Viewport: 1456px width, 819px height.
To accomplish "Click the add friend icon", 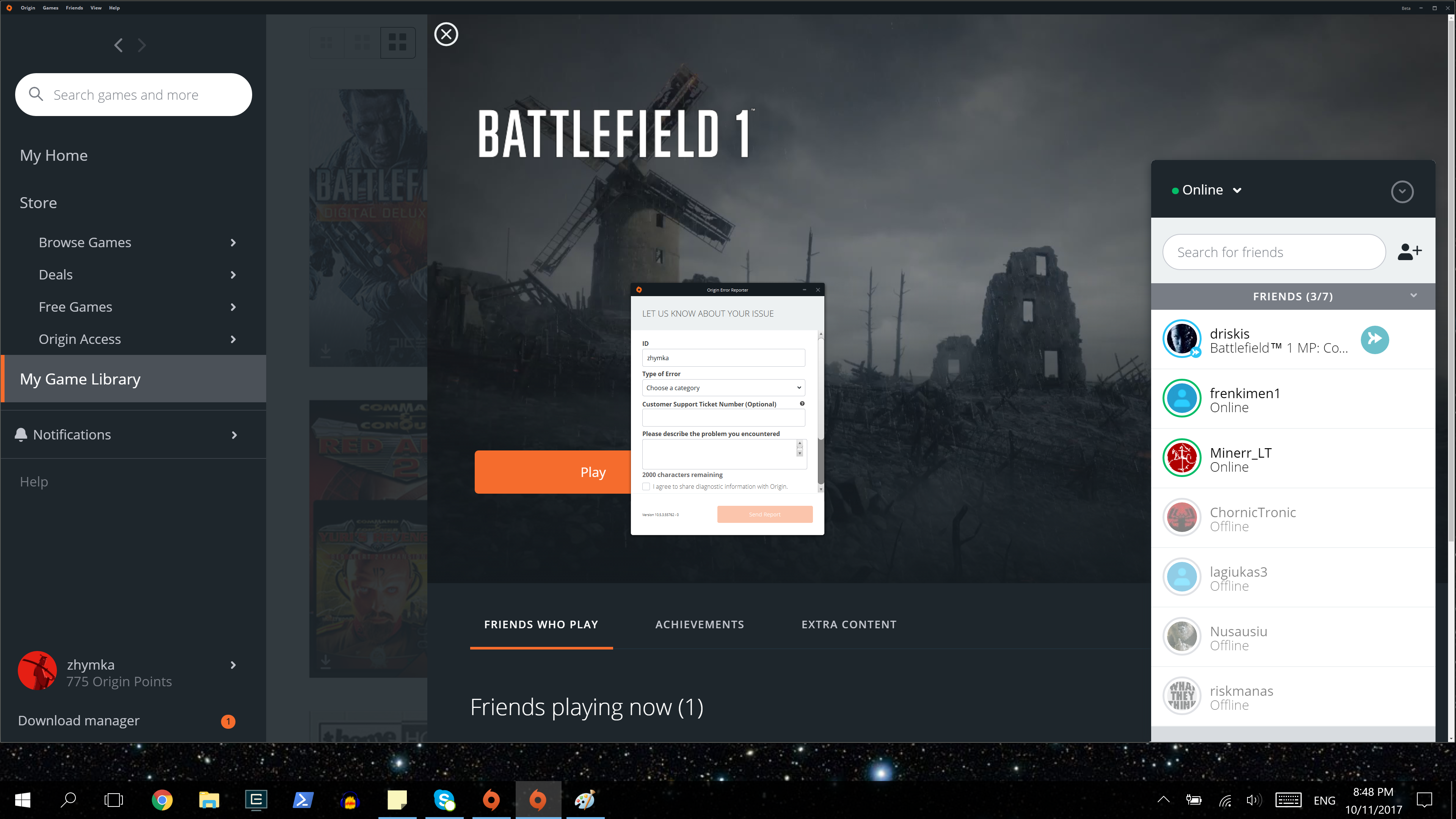I will pyautogui.click(x=1410, y=251).
